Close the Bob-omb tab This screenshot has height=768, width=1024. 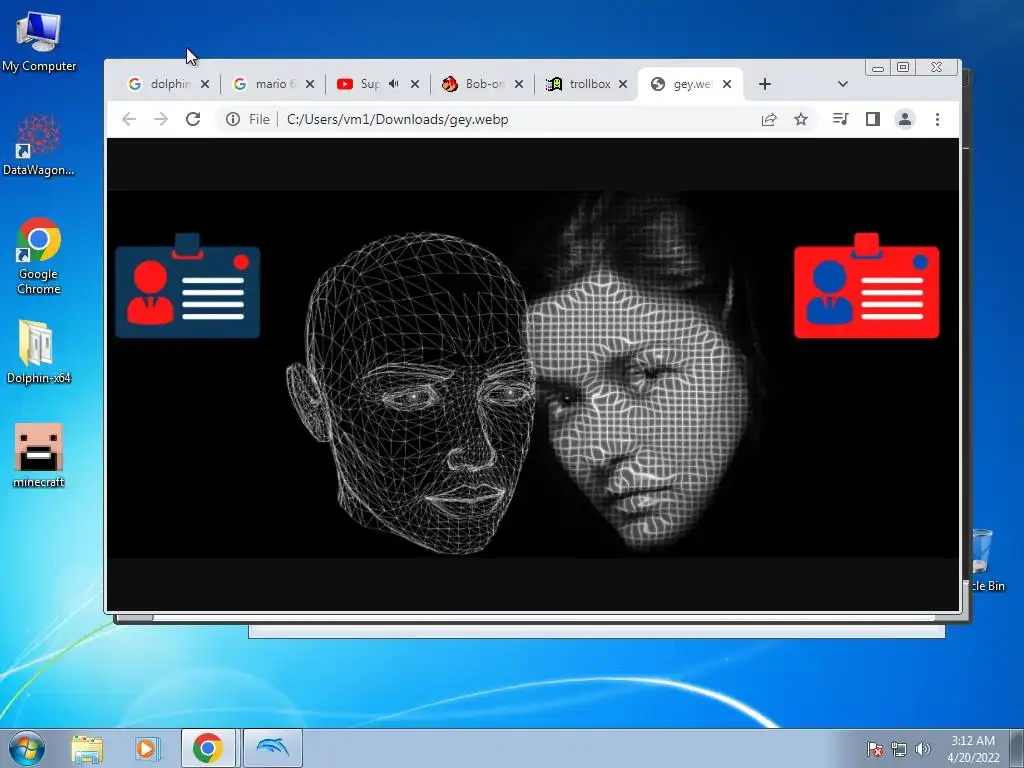(519, 84)
